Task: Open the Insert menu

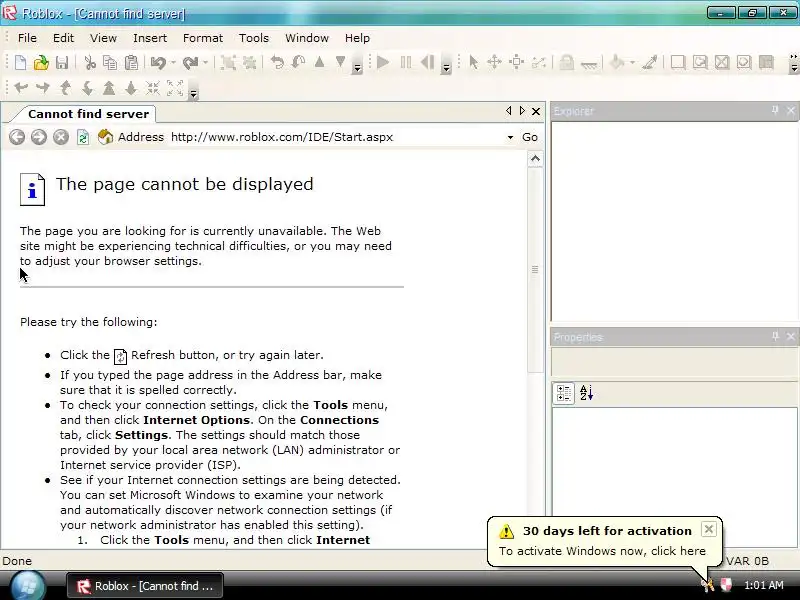Action: click(x=150, y=38)
